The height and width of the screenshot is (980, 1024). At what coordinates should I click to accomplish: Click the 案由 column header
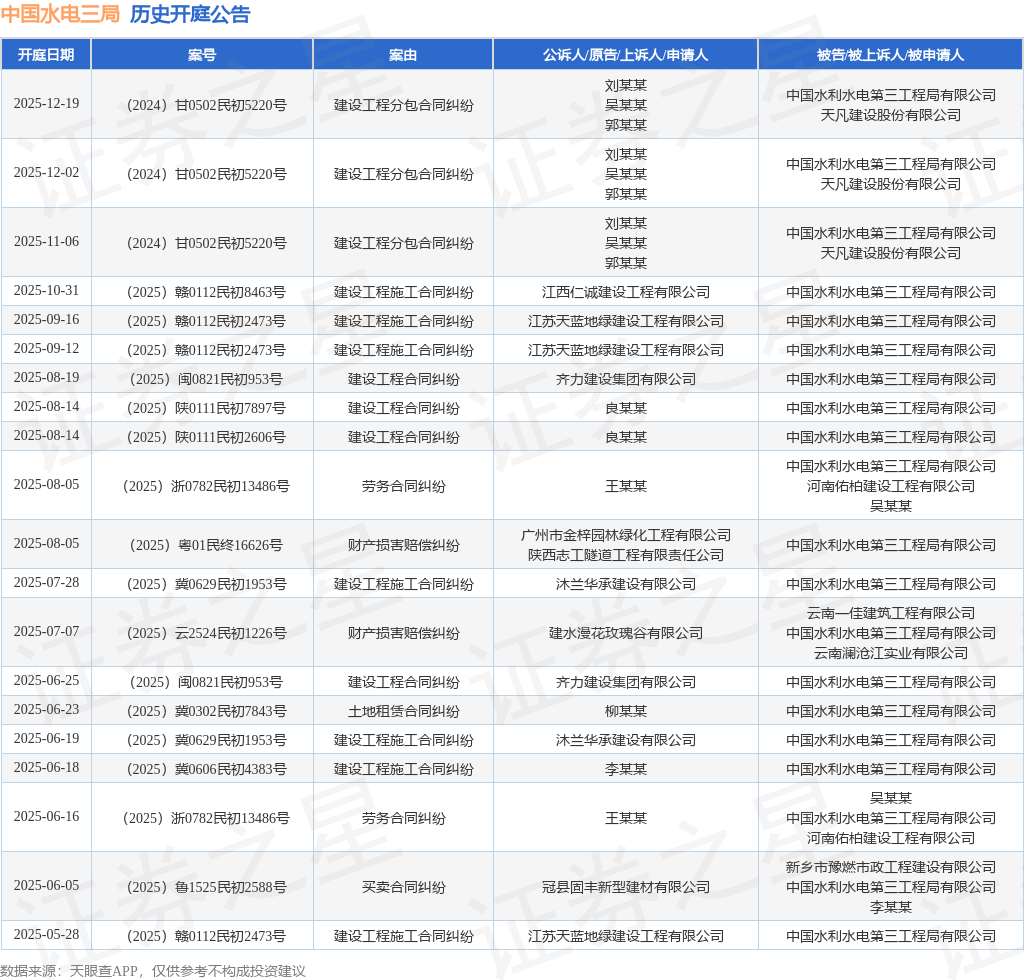coord(403,55)
